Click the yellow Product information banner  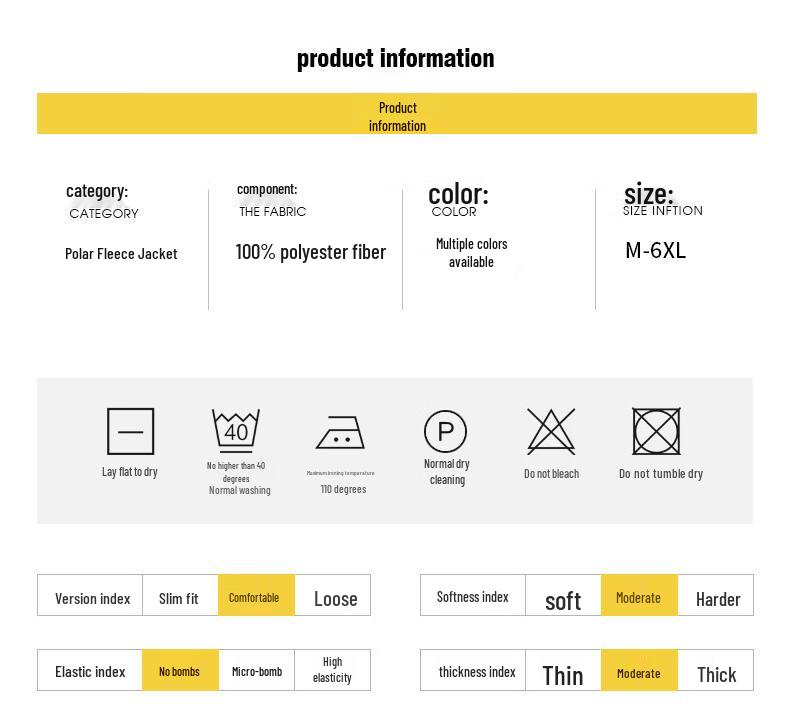click(x=397, y=114)
